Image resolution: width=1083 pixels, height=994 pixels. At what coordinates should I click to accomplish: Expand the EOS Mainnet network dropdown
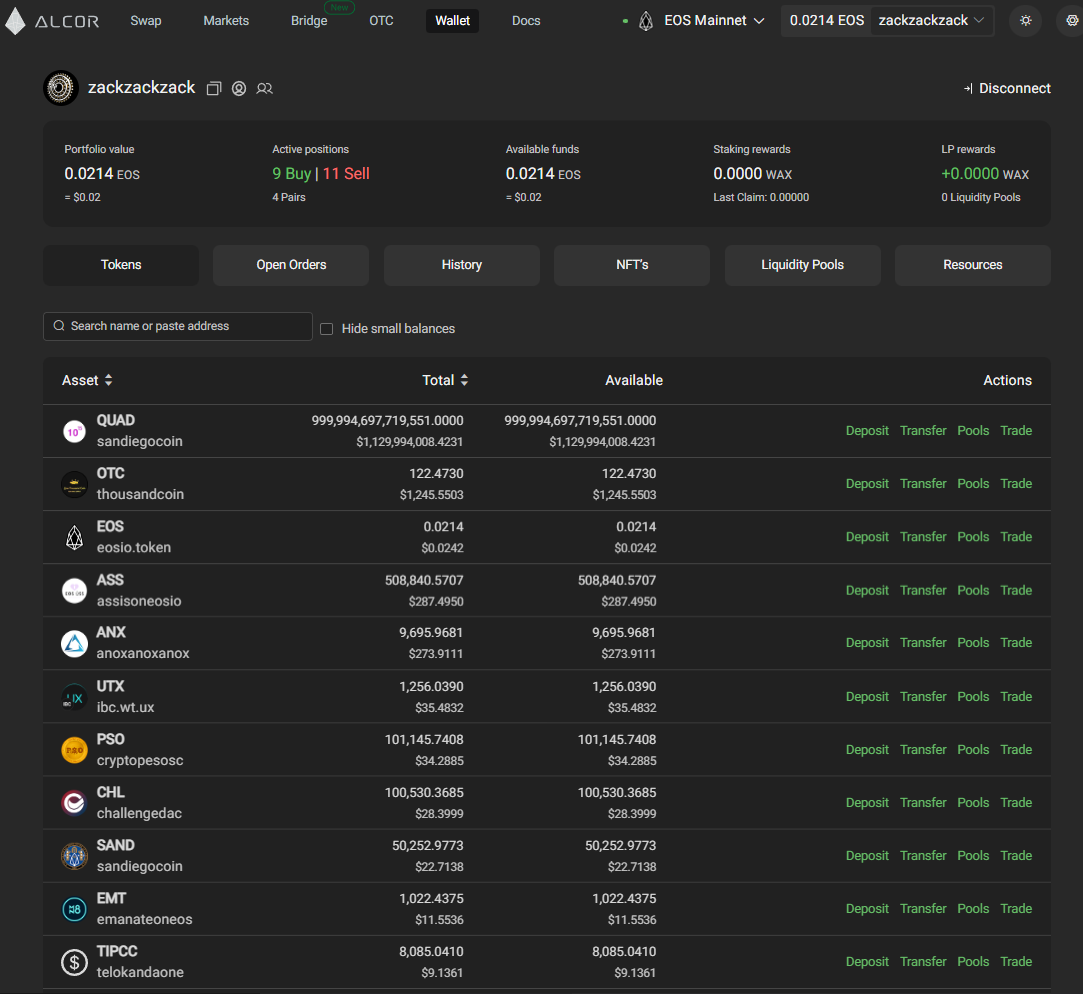point(714,21)
